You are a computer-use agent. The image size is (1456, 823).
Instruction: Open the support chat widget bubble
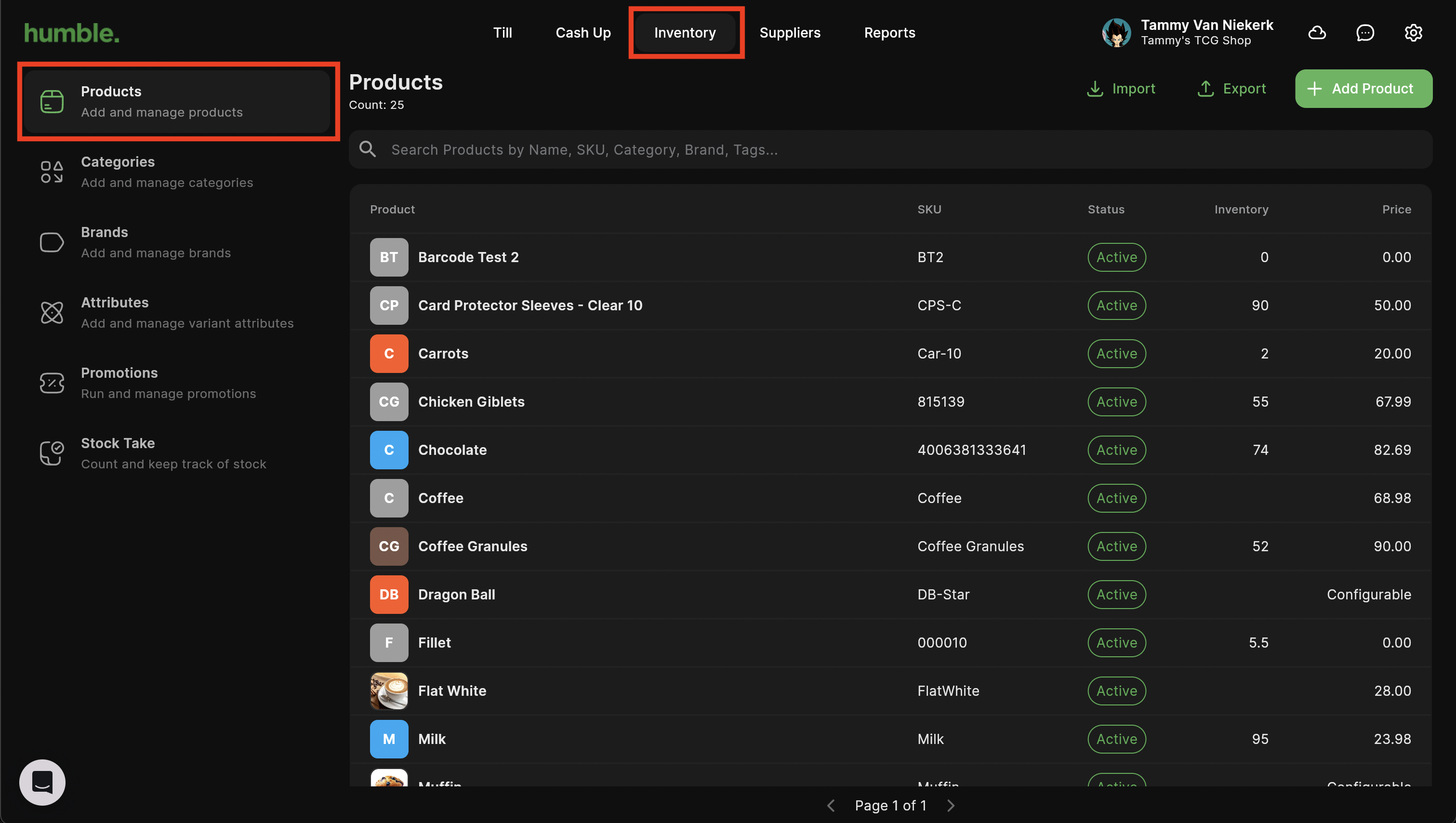pyautogui.click(x=42, y=783)
